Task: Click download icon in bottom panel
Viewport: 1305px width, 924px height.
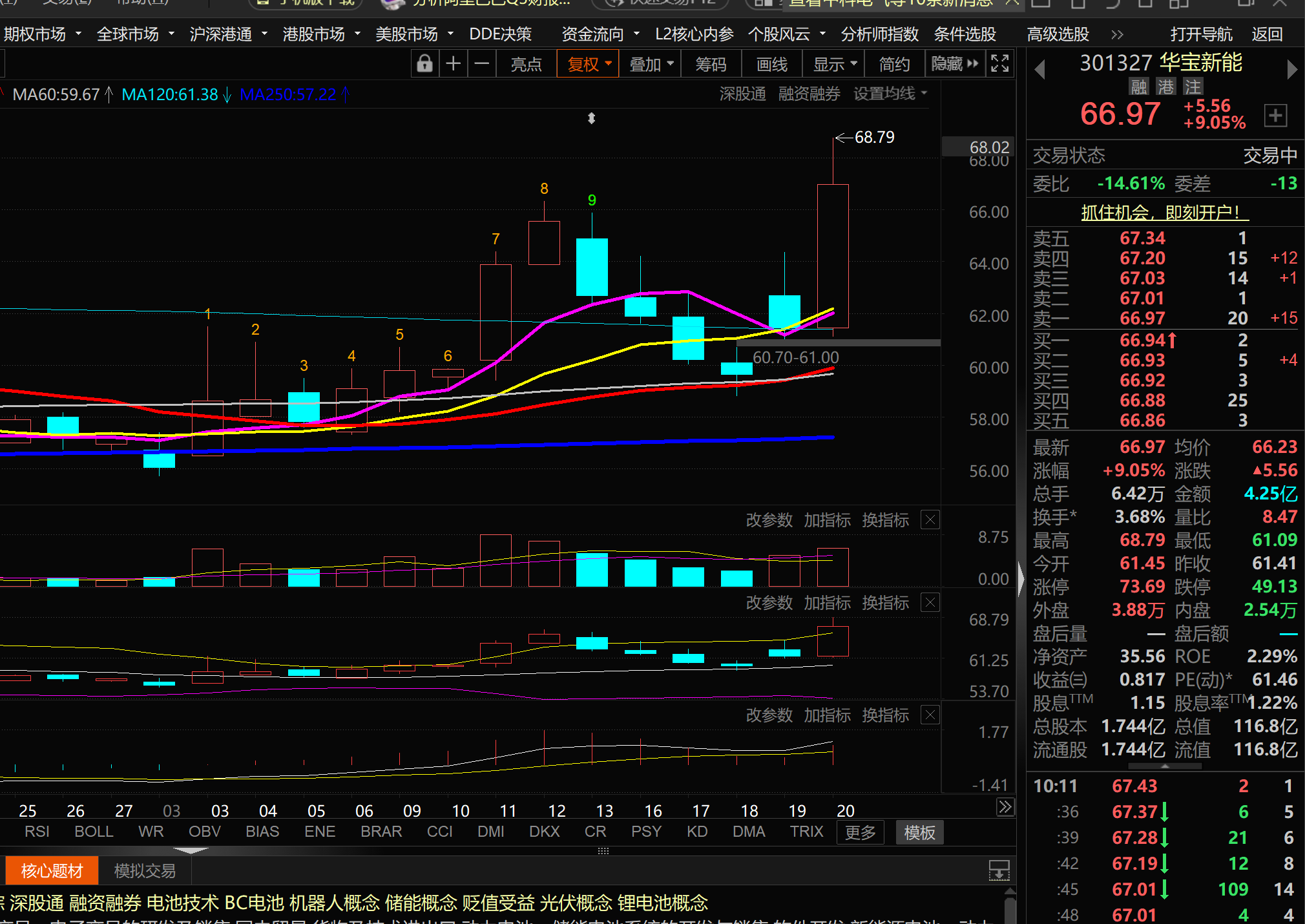Action: [x=999, y=870]
